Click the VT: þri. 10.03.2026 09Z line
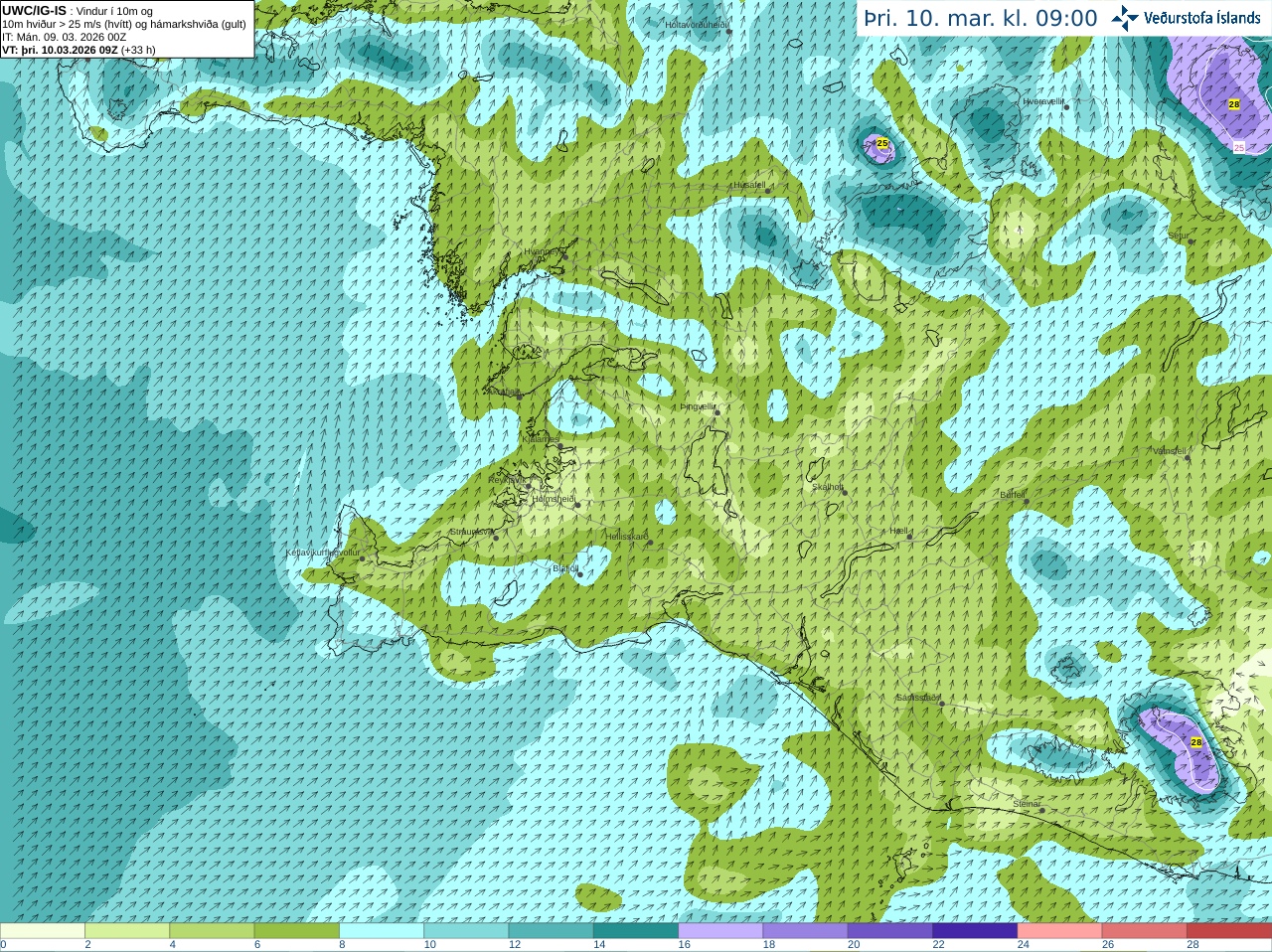This screenshot has width=1272, height=952. pyautogui.click(x=79, y=50)
